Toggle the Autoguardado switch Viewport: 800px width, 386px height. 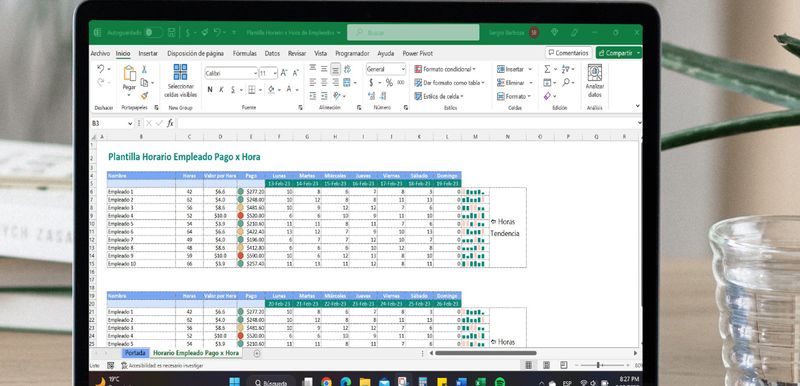pyautogui.click(x=153, y=33)
